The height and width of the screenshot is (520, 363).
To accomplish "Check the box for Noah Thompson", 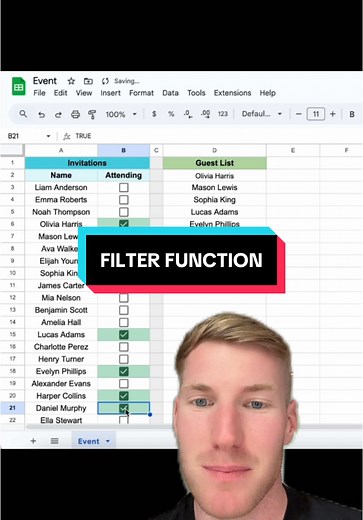I will pyautogui.click(x=124, y=212).
